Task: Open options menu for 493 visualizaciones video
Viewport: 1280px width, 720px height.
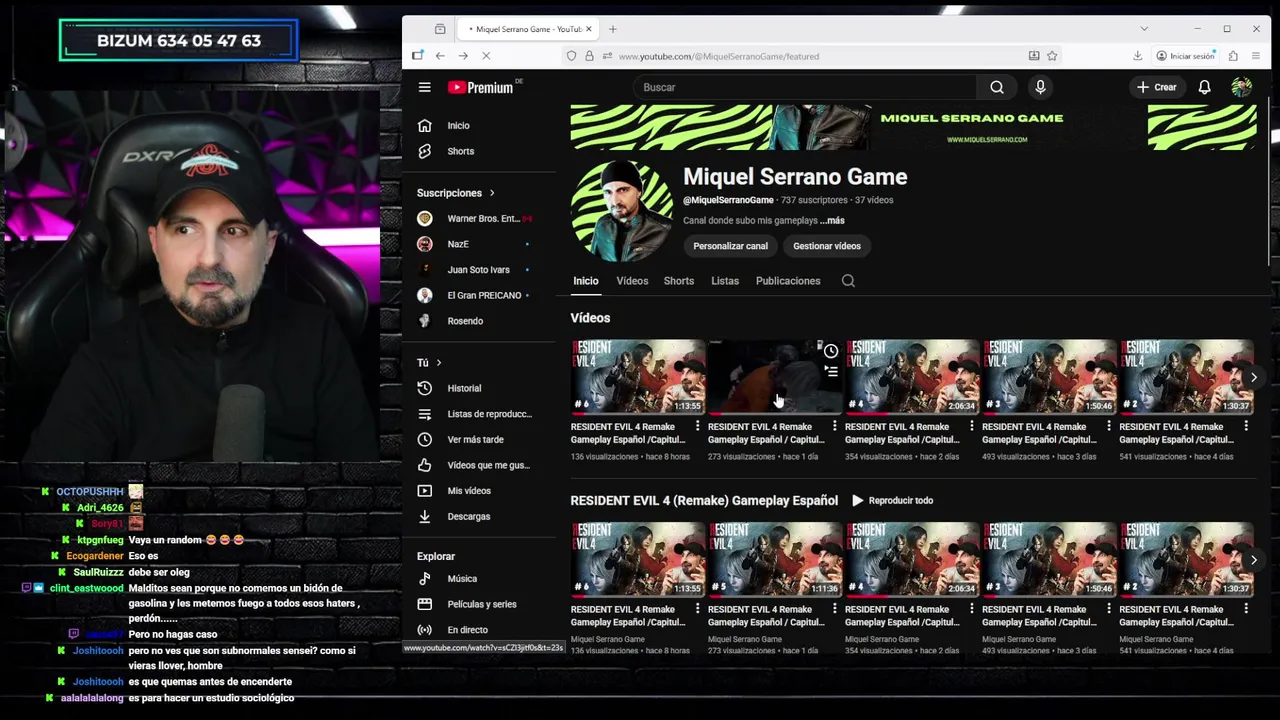Action: 1108,427
